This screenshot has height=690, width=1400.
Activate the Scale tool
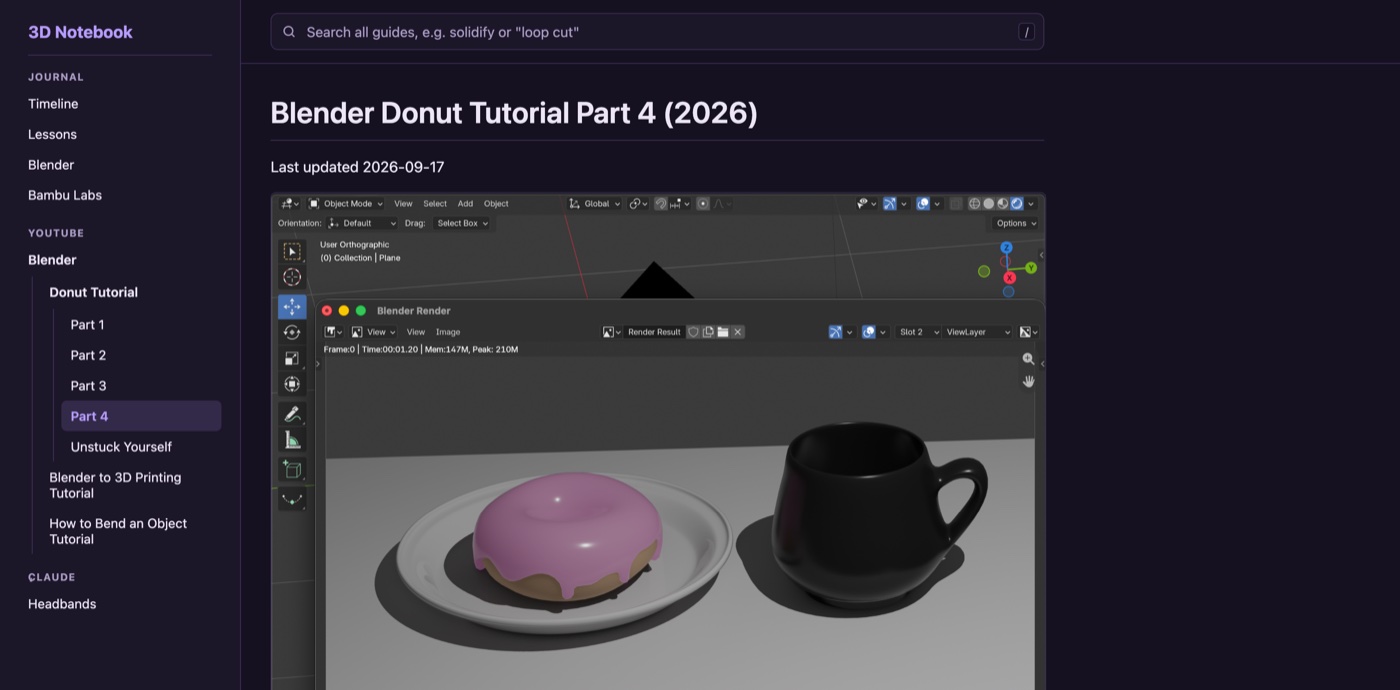(292, 358)
